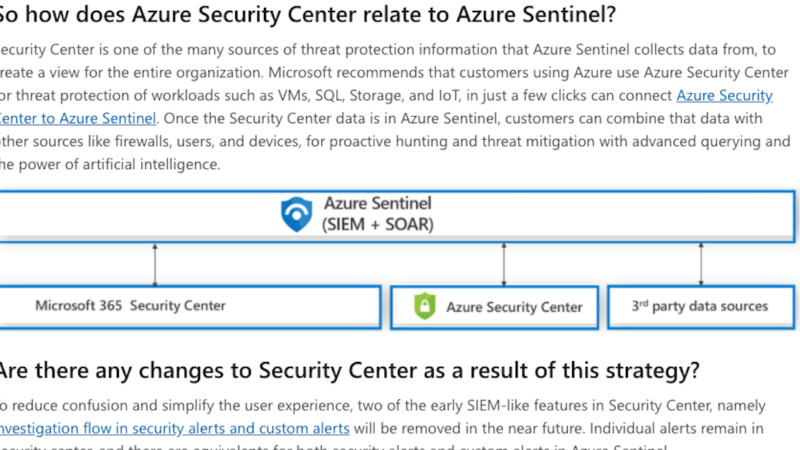This screenshot has height=450, width=800.
Task: Click the 'Are there any changes' heading
Action: (349, 370)
